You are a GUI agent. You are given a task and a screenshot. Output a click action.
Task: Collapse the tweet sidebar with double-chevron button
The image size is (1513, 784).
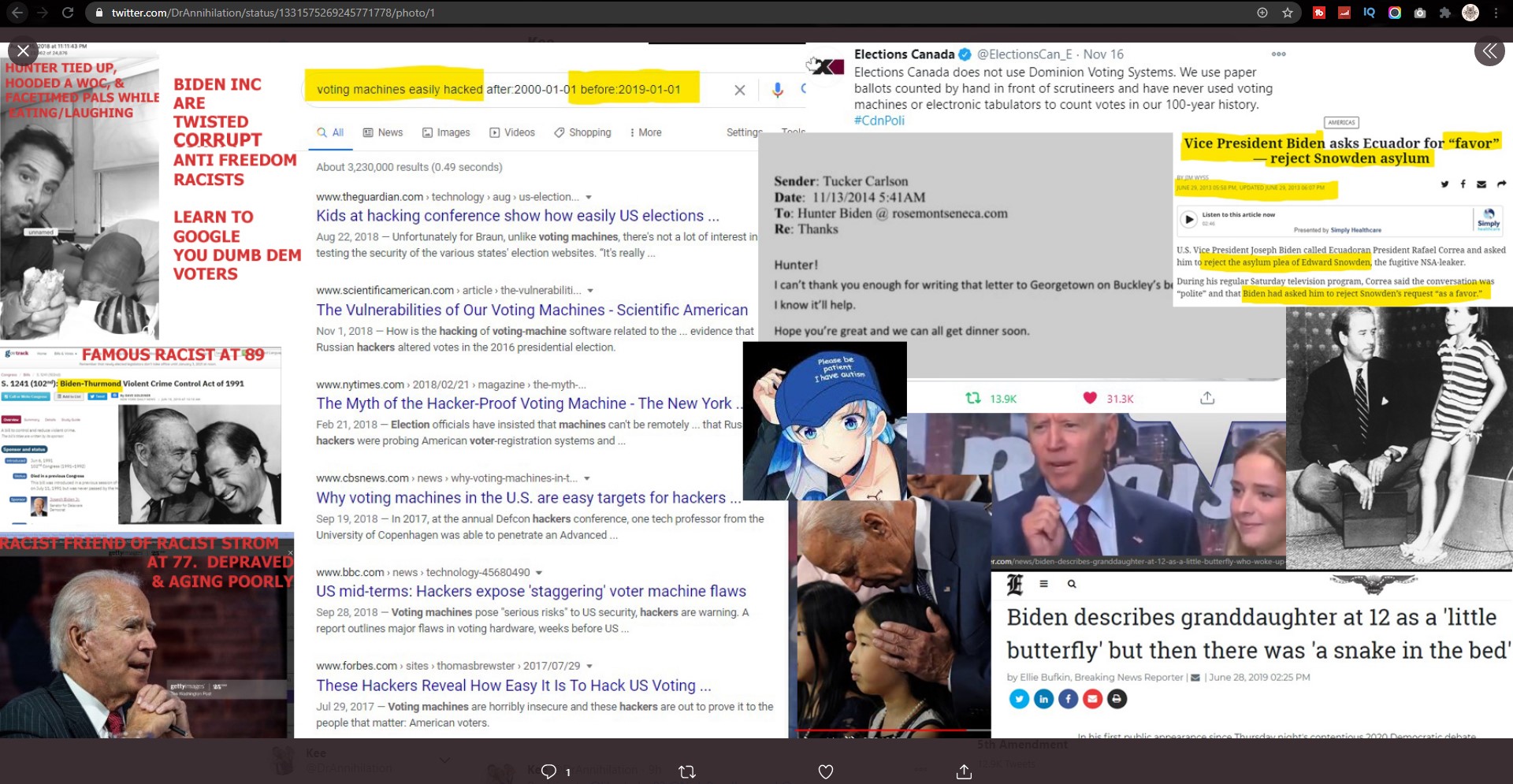click(1489, 51)
